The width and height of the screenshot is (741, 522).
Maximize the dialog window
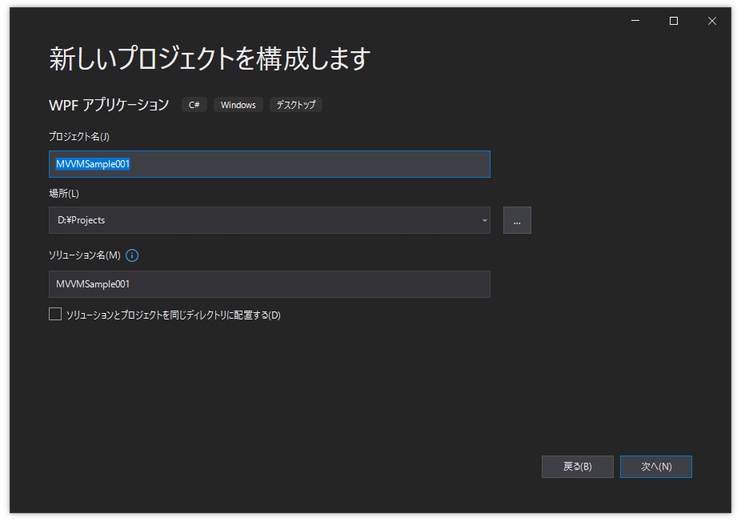[x=673, y=21]
